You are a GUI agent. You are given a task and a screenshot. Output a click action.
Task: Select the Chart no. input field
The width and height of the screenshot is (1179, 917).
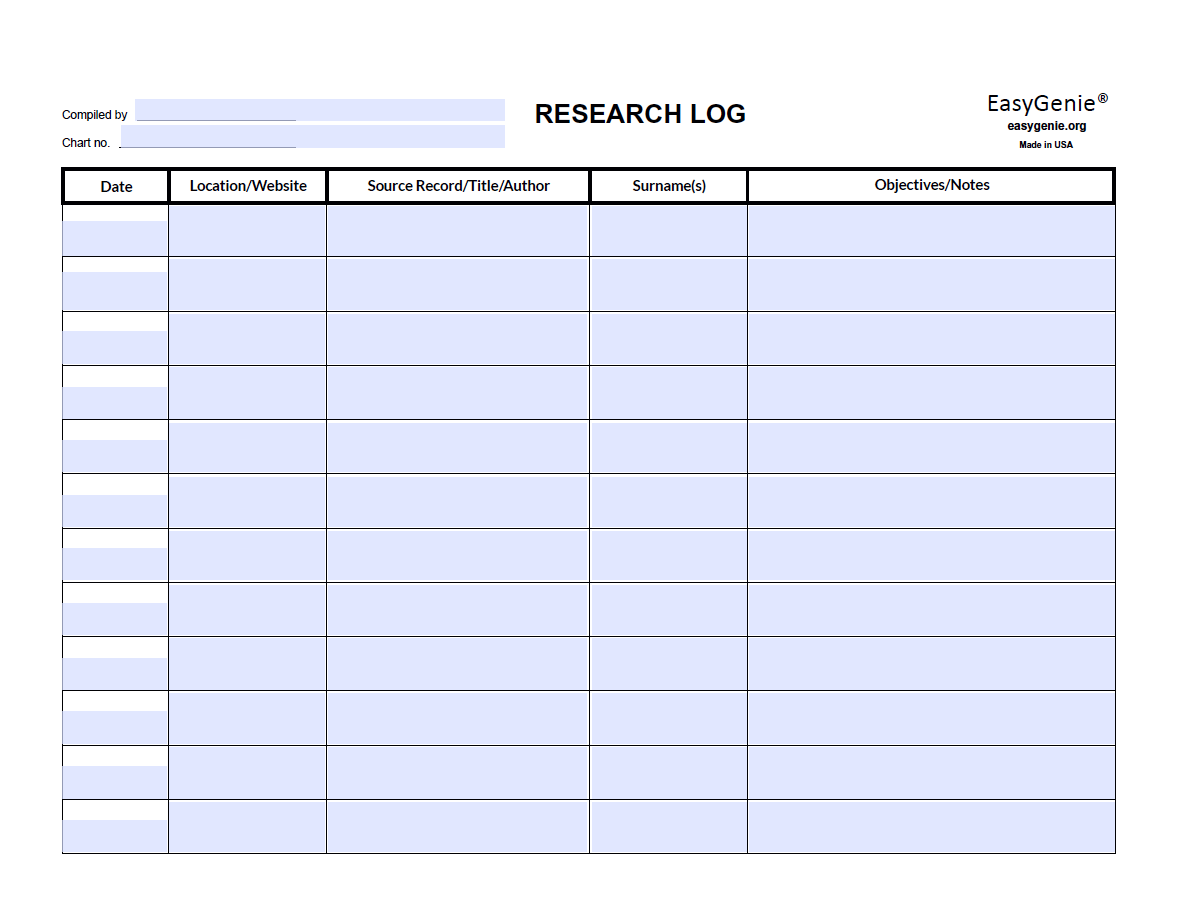pos(312,137)
